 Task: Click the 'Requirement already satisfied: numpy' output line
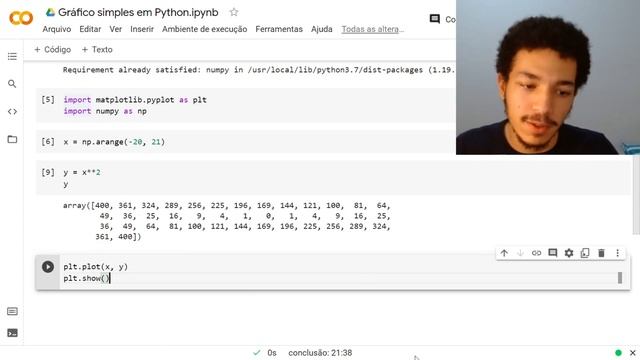point(259,70)
